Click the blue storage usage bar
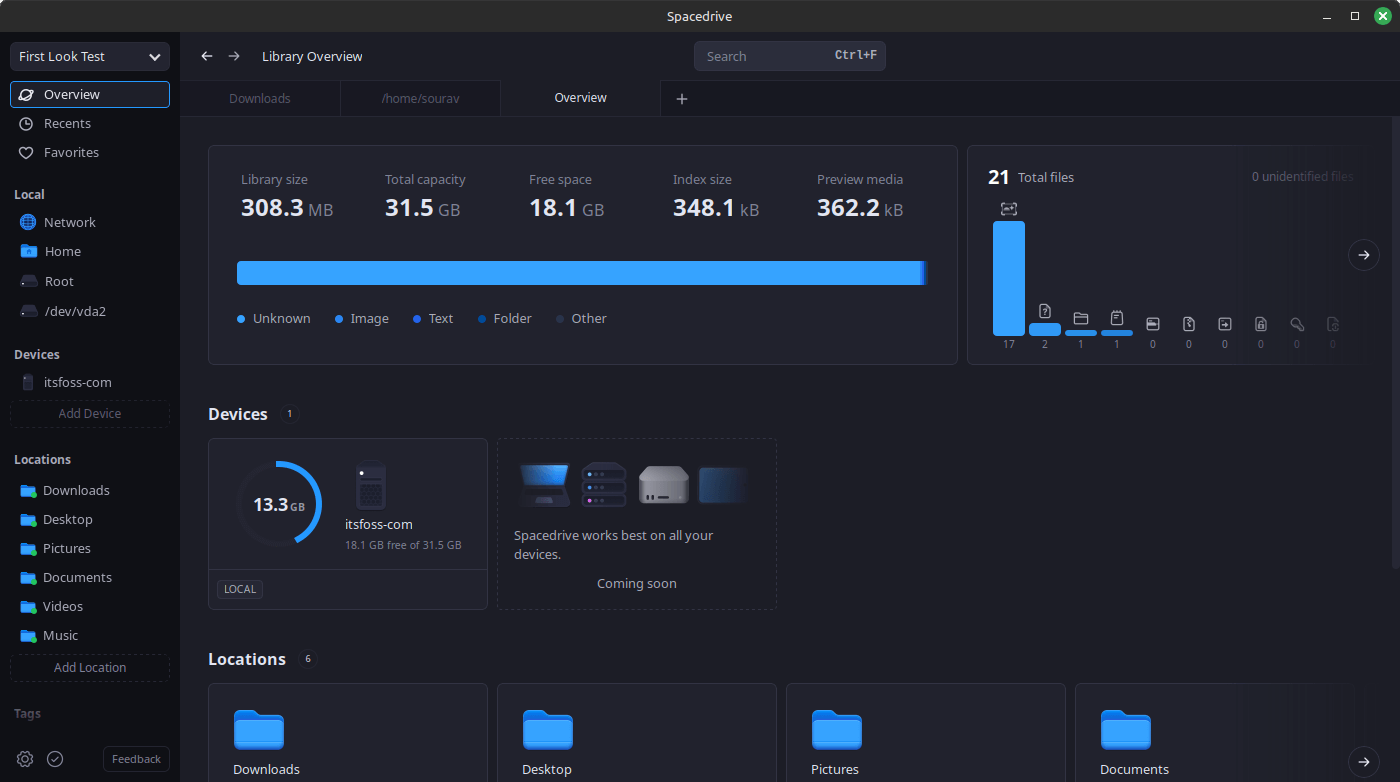1400x782 pixels. (x=582, y=272)
